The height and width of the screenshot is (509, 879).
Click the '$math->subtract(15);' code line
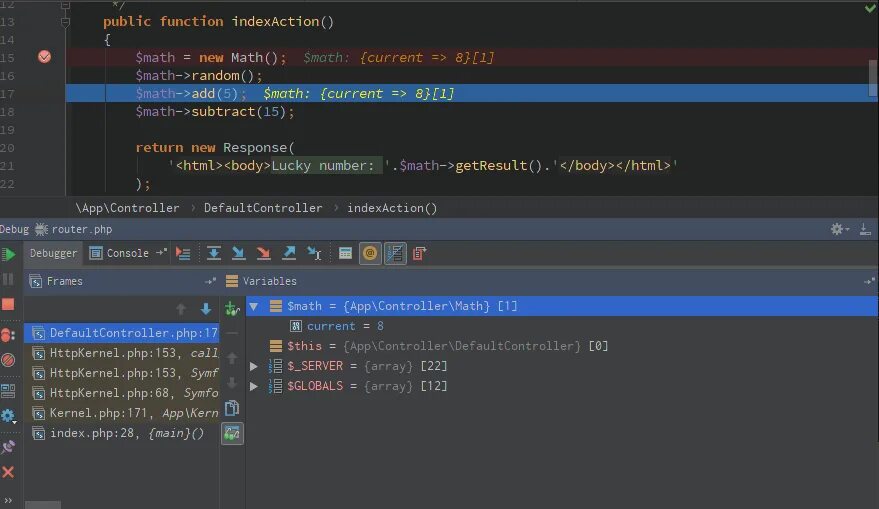(x=215, y=112)
